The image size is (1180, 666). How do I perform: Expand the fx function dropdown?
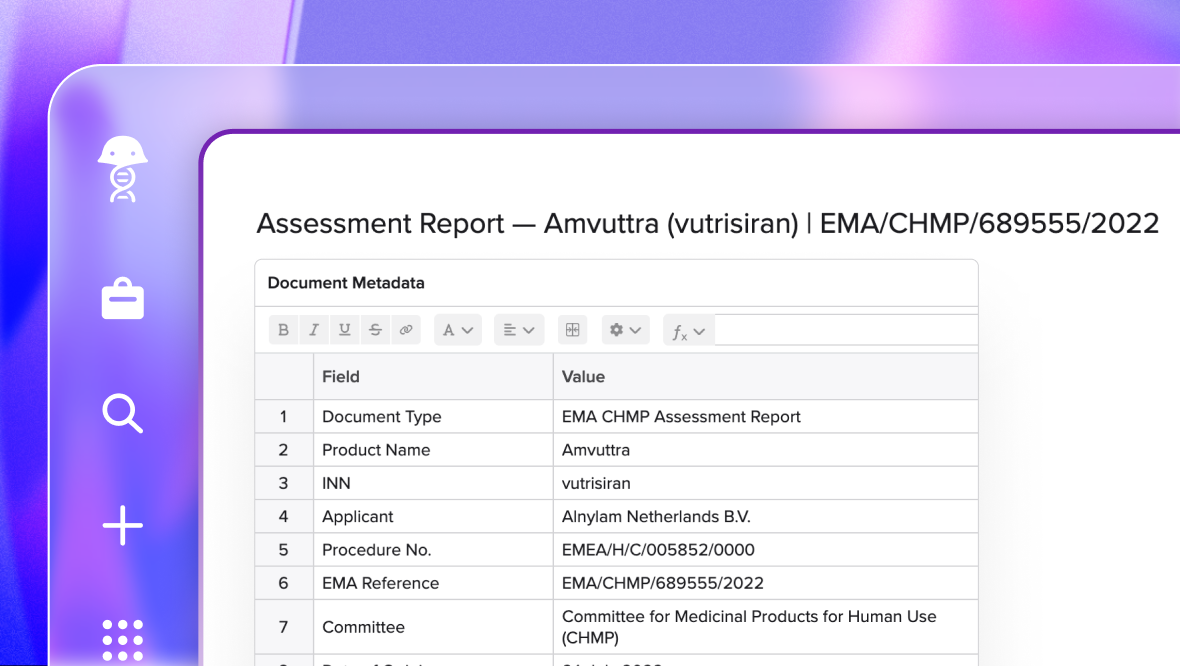click(688, 330)
